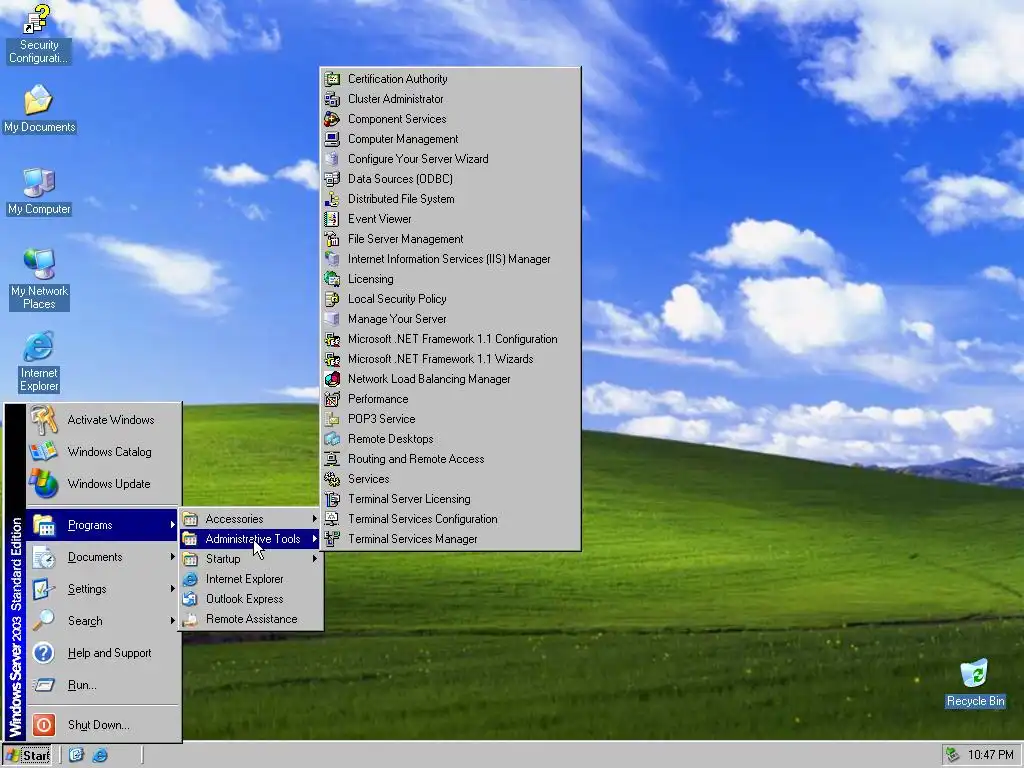Open POP3 Service icon

point(332,419)
